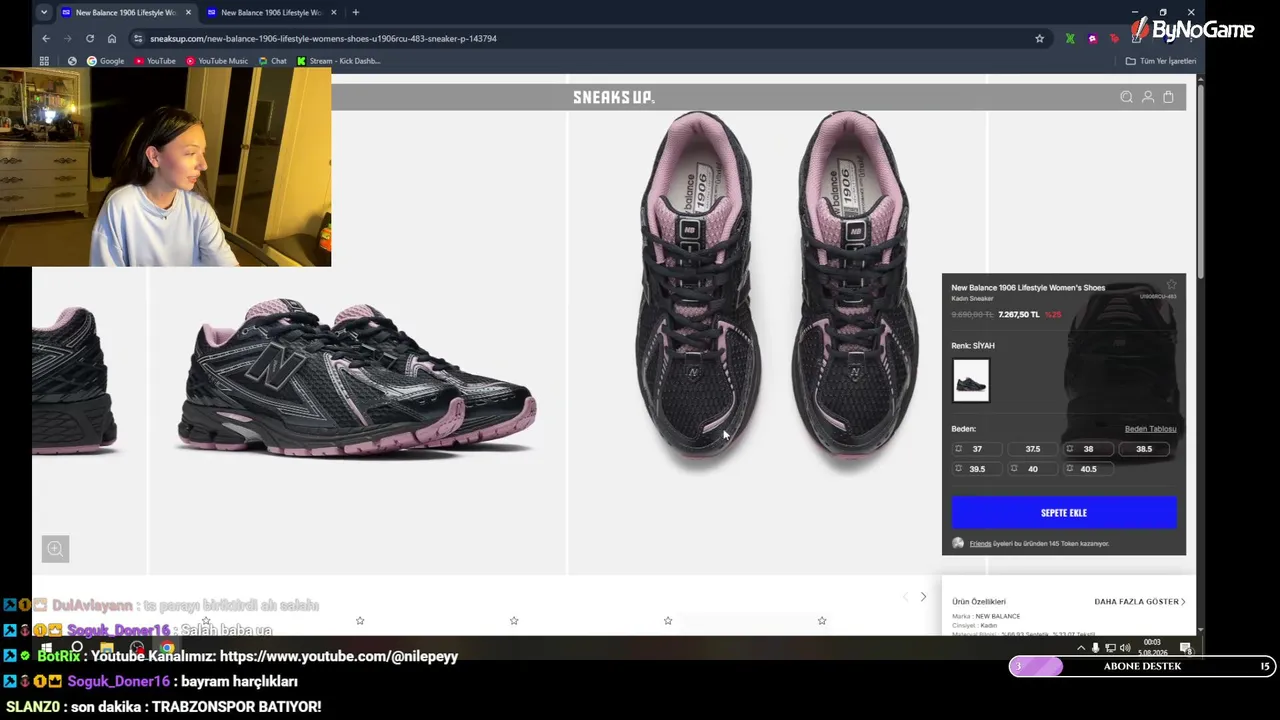1280x720 pixels.
Task: Open the browser home page icon
Action: (x=112, y=38)
